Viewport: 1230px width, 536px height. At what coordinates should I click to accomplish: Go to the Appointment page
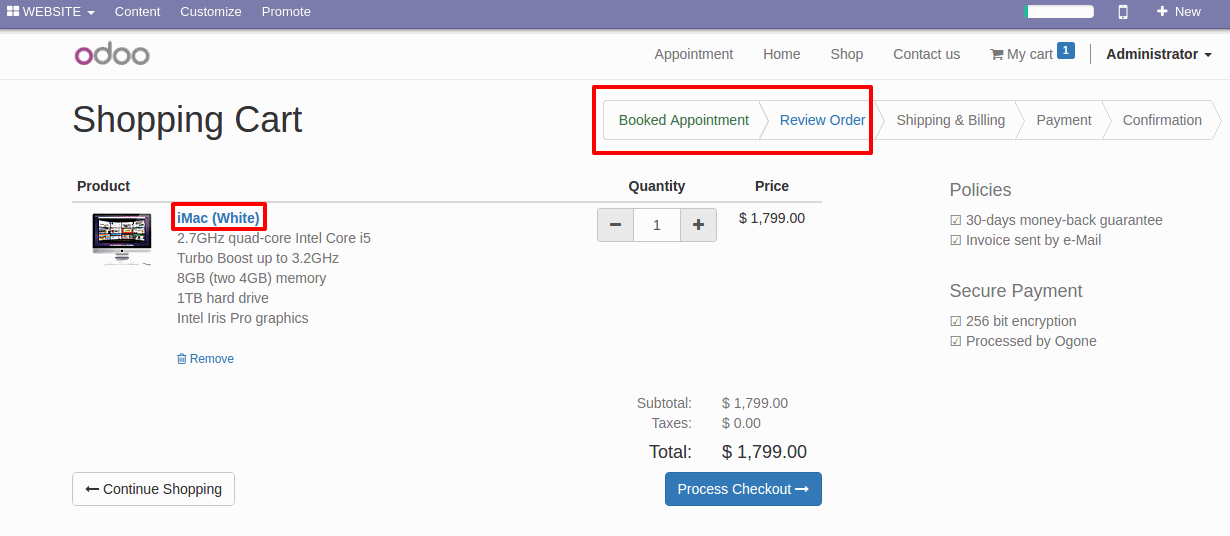[x=694, y=54]
